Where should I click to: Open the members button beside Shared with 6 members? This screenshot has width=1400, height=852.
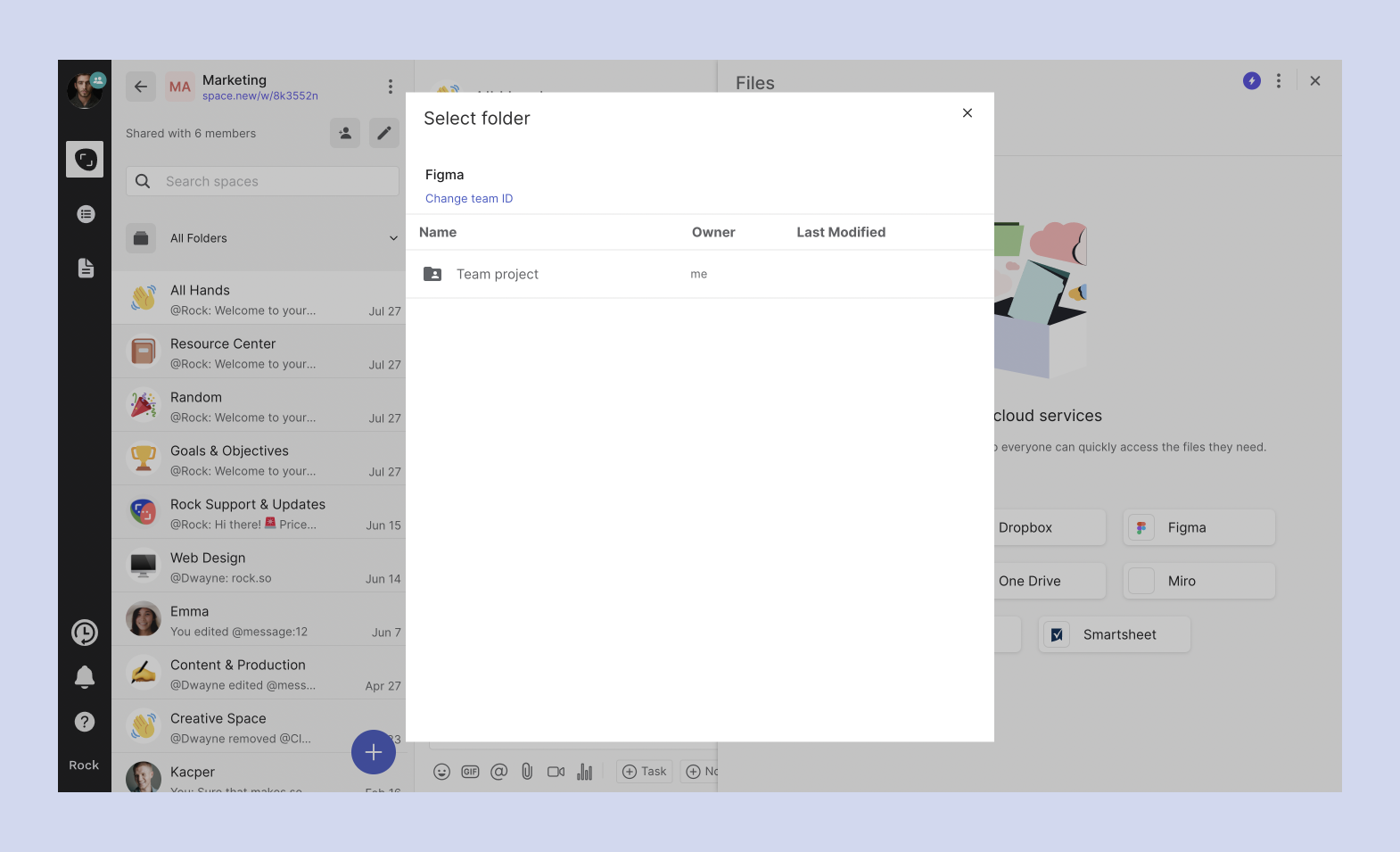345,133
